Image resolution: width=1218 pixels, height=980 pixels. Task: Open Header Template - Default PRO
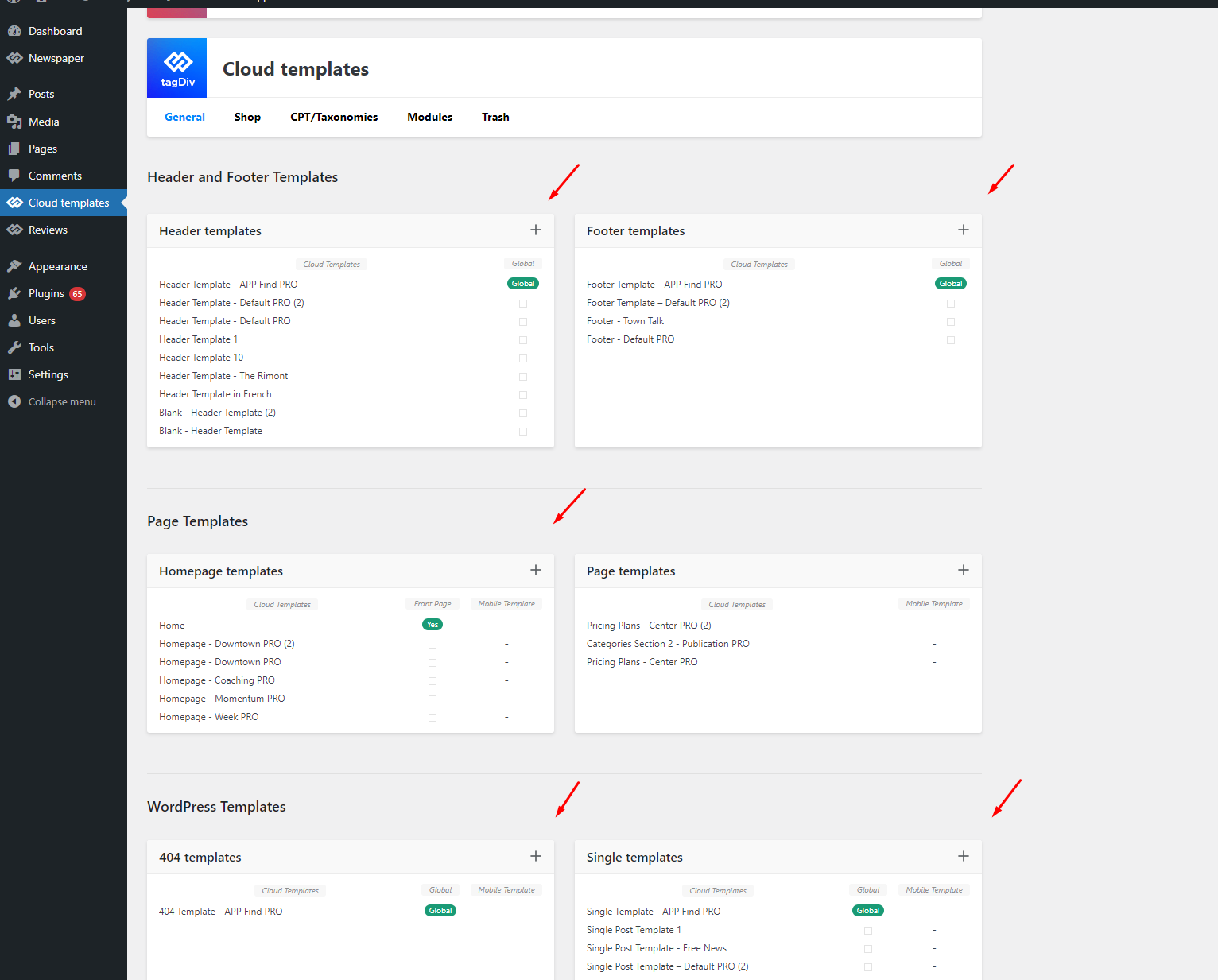pyautogui.click(x=225, y=321)
